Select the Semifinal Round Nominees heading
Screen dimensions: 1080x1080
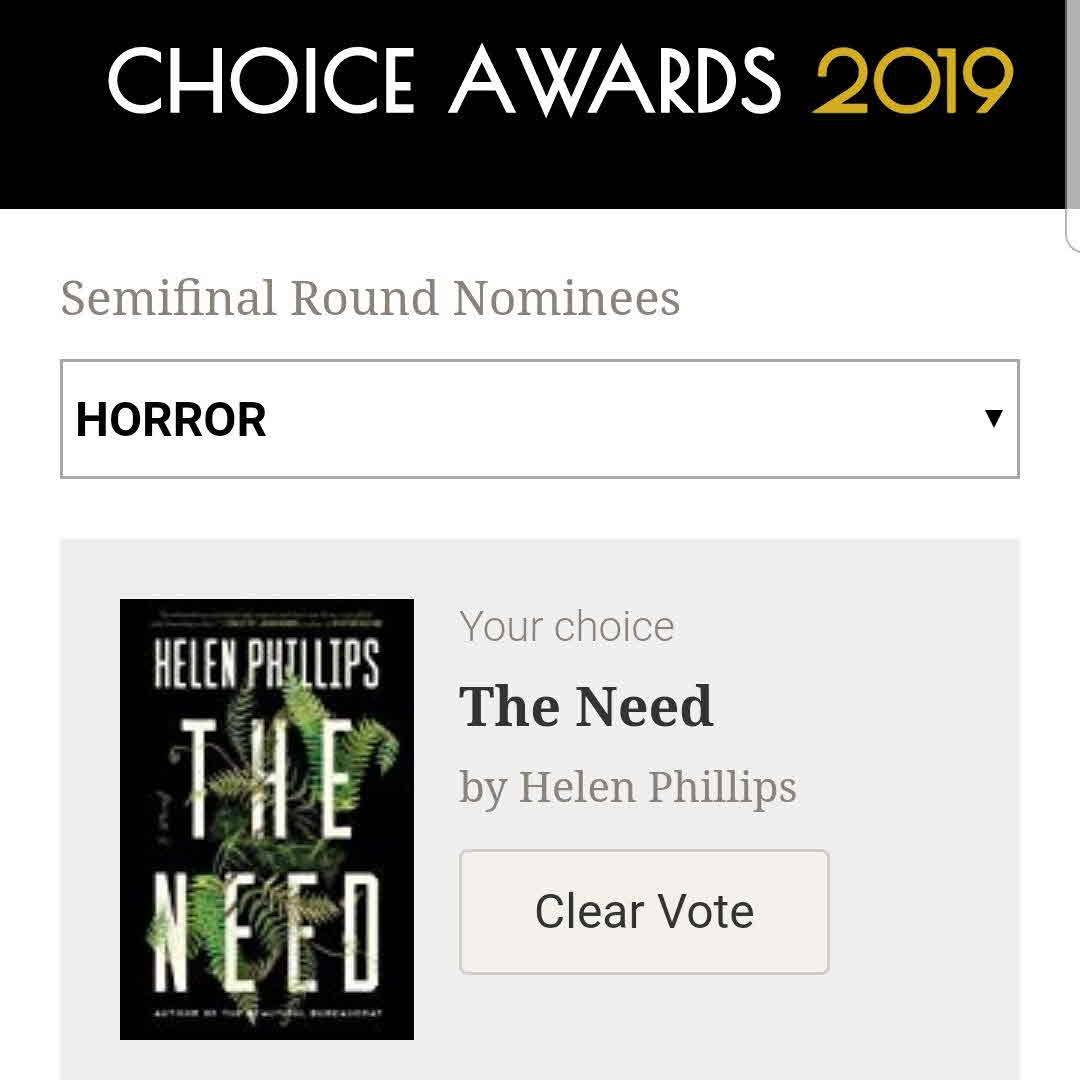[370, 298]
